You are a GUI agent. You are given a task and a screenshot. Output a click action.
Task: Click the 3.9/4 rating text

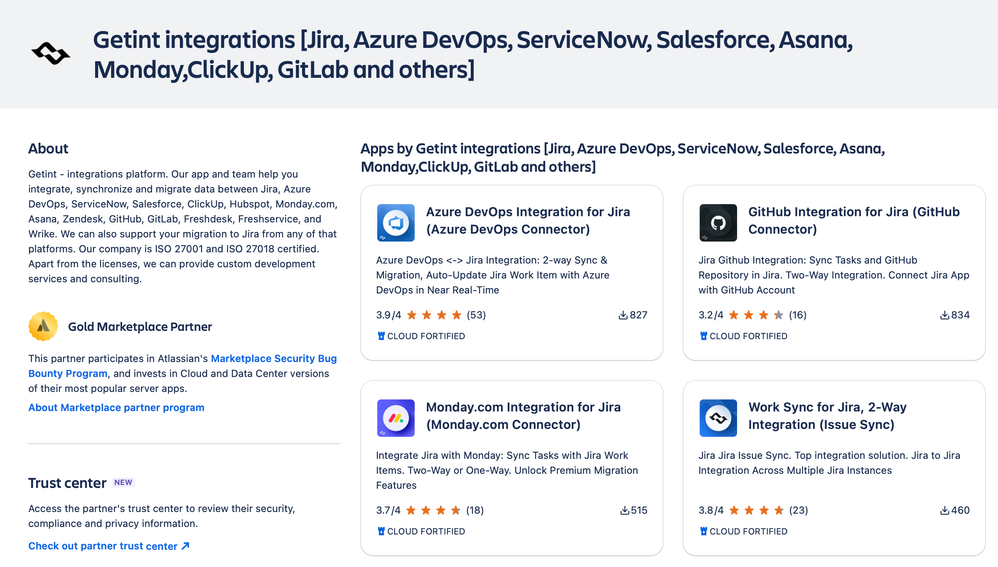pos(389,315)
